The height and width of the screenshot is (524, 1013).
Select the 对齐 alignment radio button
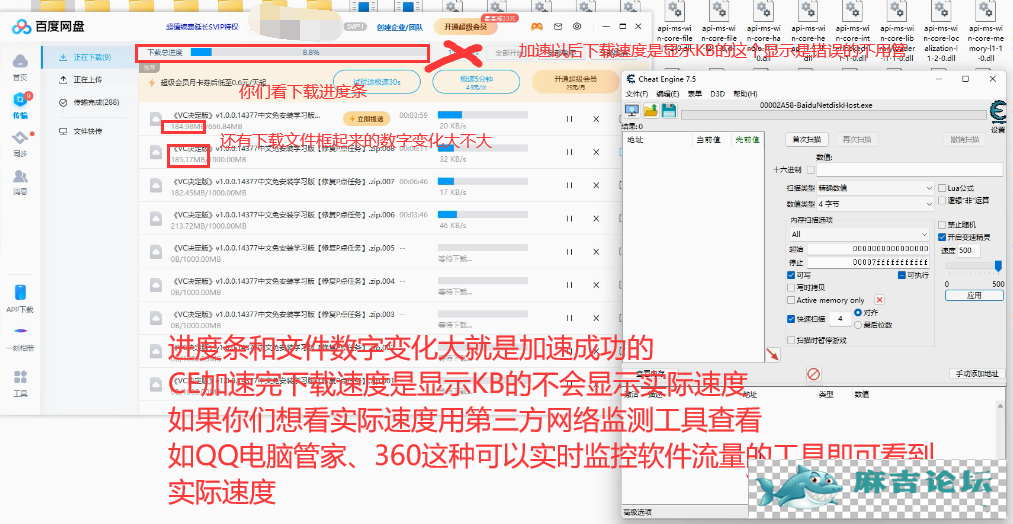(x=858, y=312)
